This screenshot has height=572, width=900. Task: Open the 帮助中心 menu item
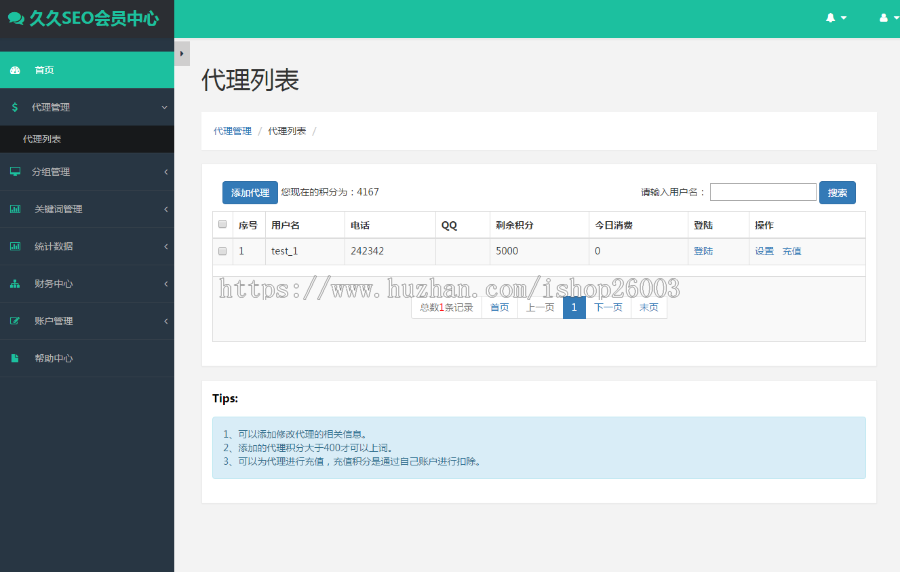pos(87,358)
